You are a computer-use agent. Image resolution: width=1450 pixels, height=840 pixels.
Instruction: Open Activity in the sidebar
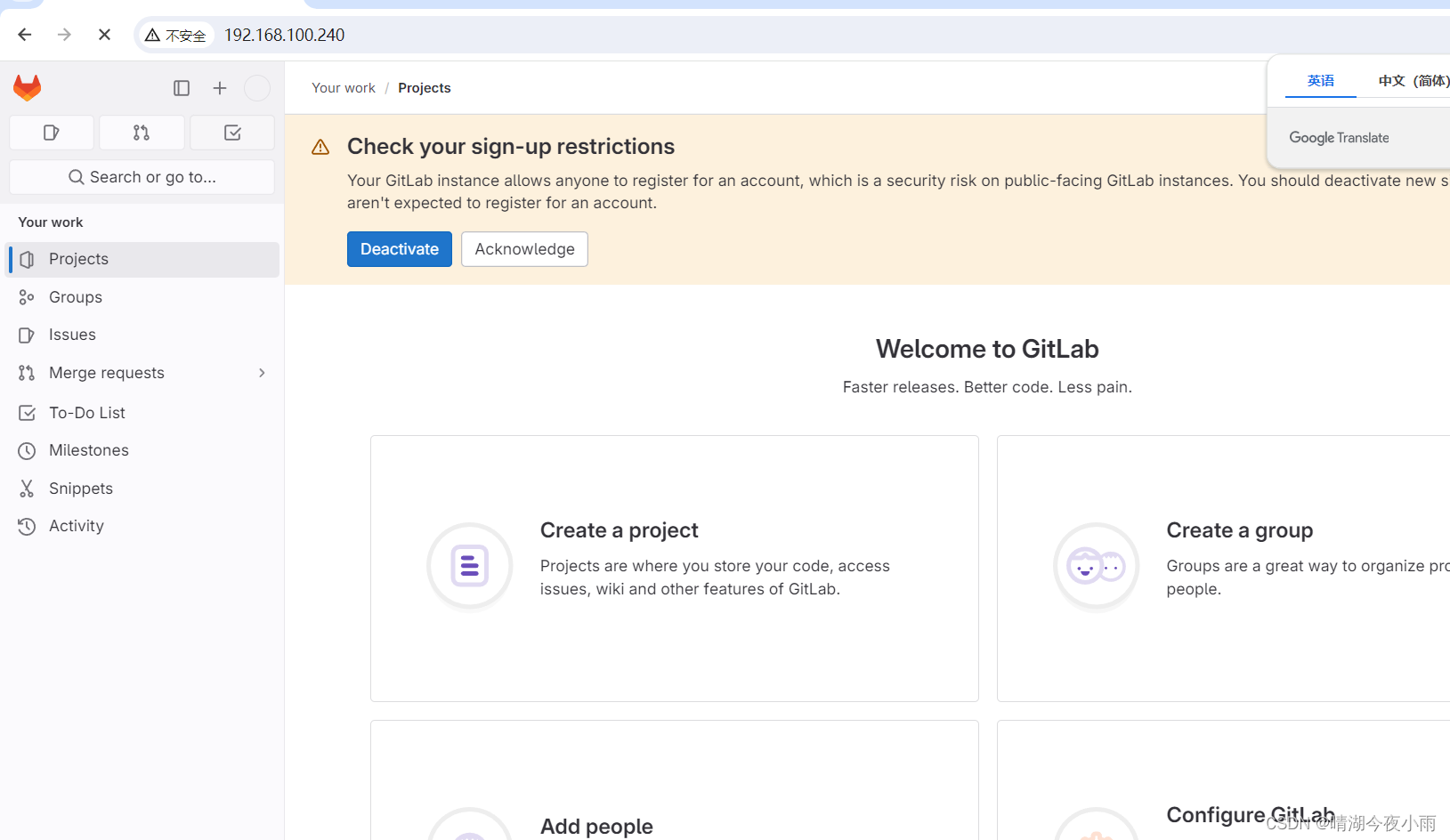coord(142,526)
